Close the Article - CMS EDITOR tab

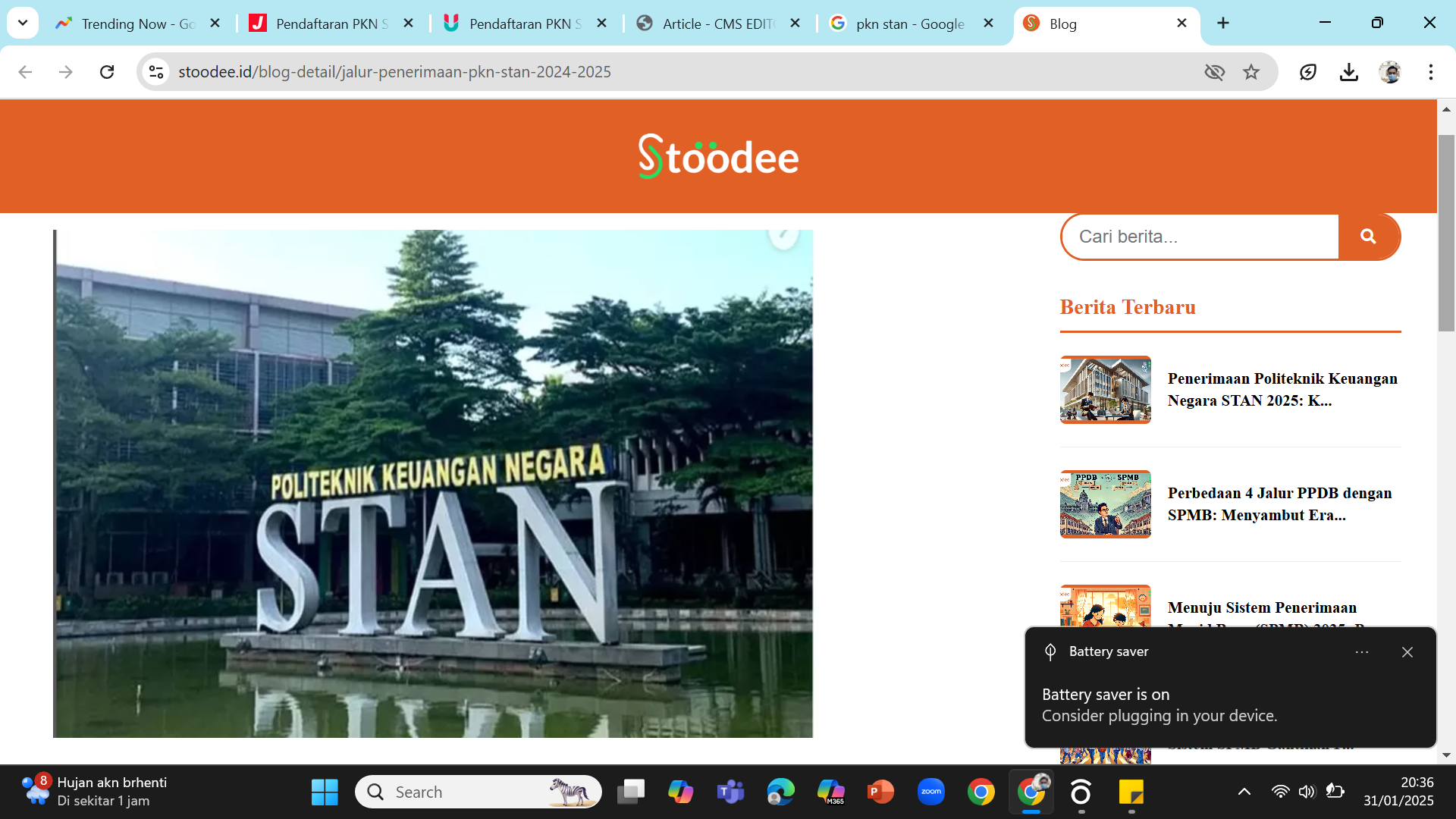coord(795,24)
